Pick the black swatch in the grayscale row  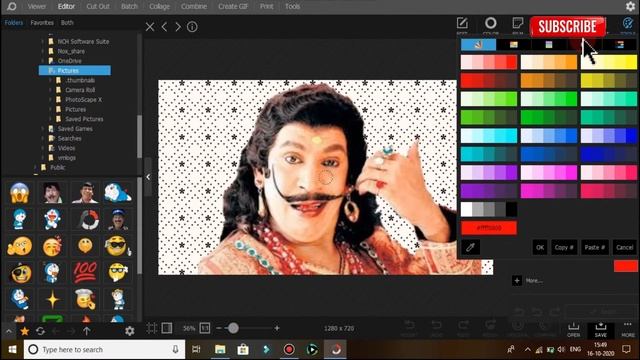coord(511,209)
